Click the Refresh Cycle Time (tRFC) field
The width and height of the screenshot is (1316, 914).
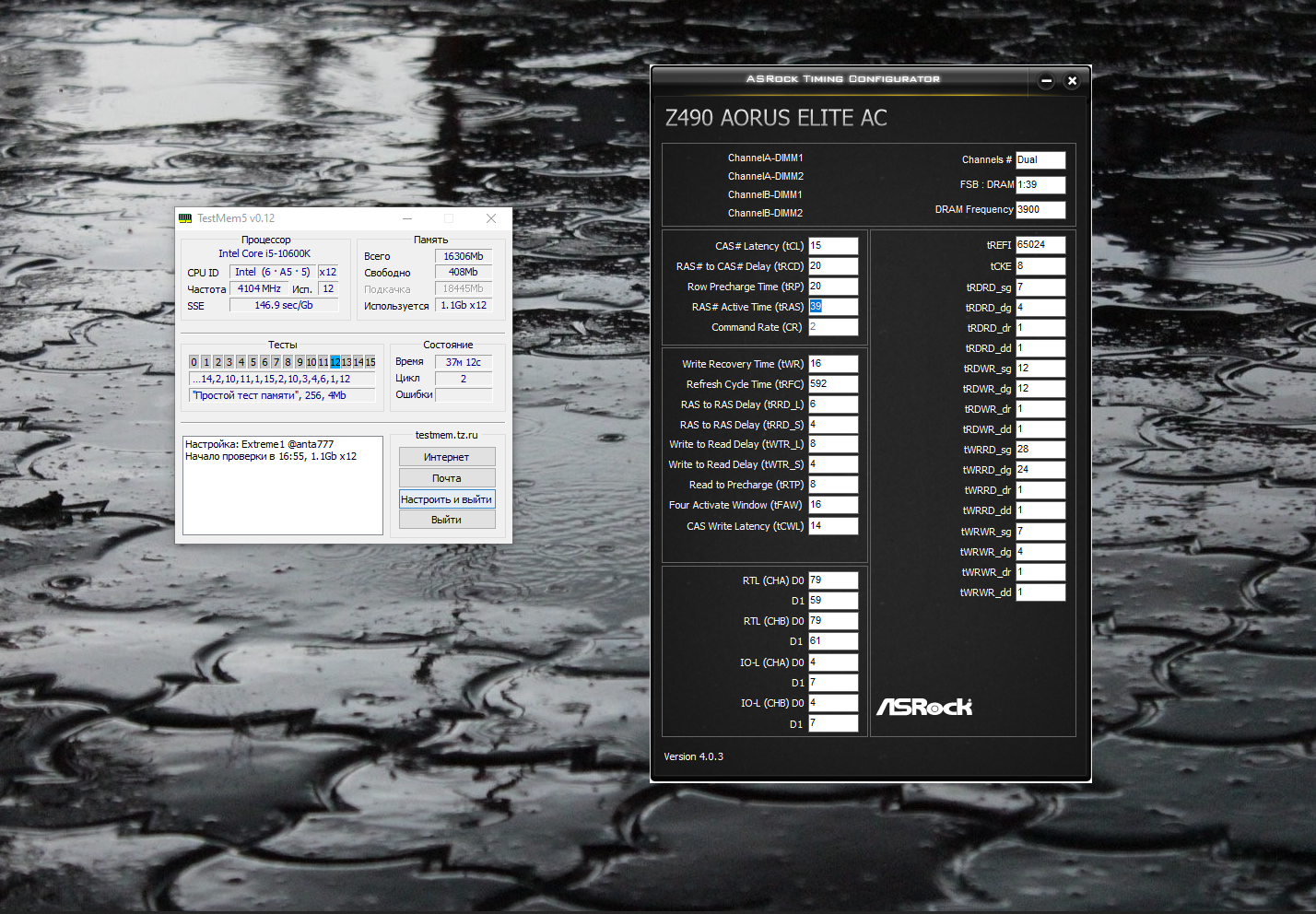(x=833, y=384)
